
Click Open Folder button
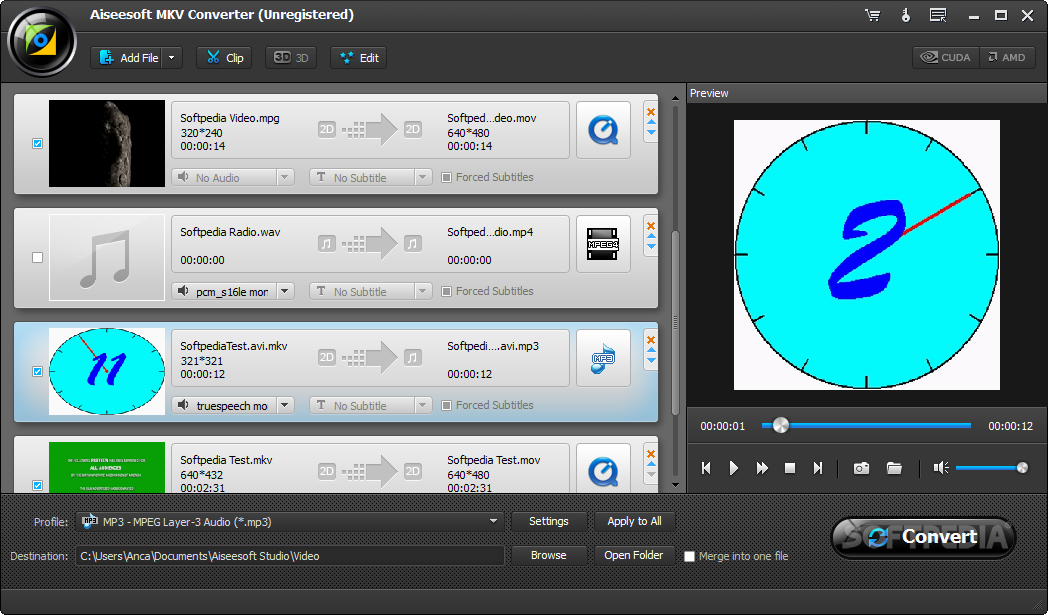click(634, 556)
